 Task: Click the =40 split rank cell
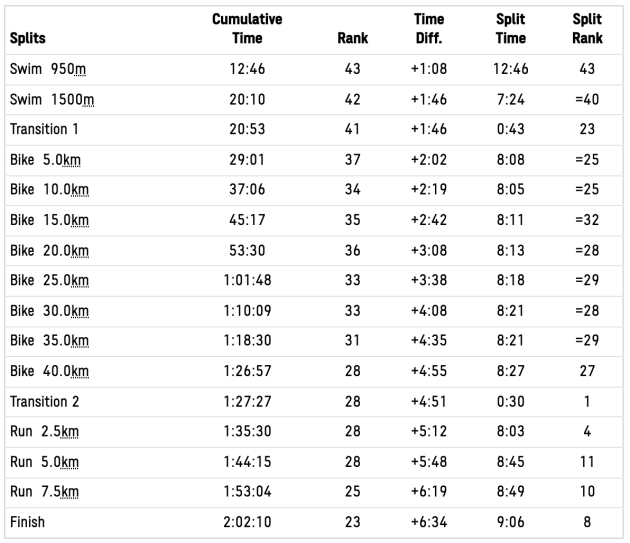pyautogui.click(x=587, y=100)
